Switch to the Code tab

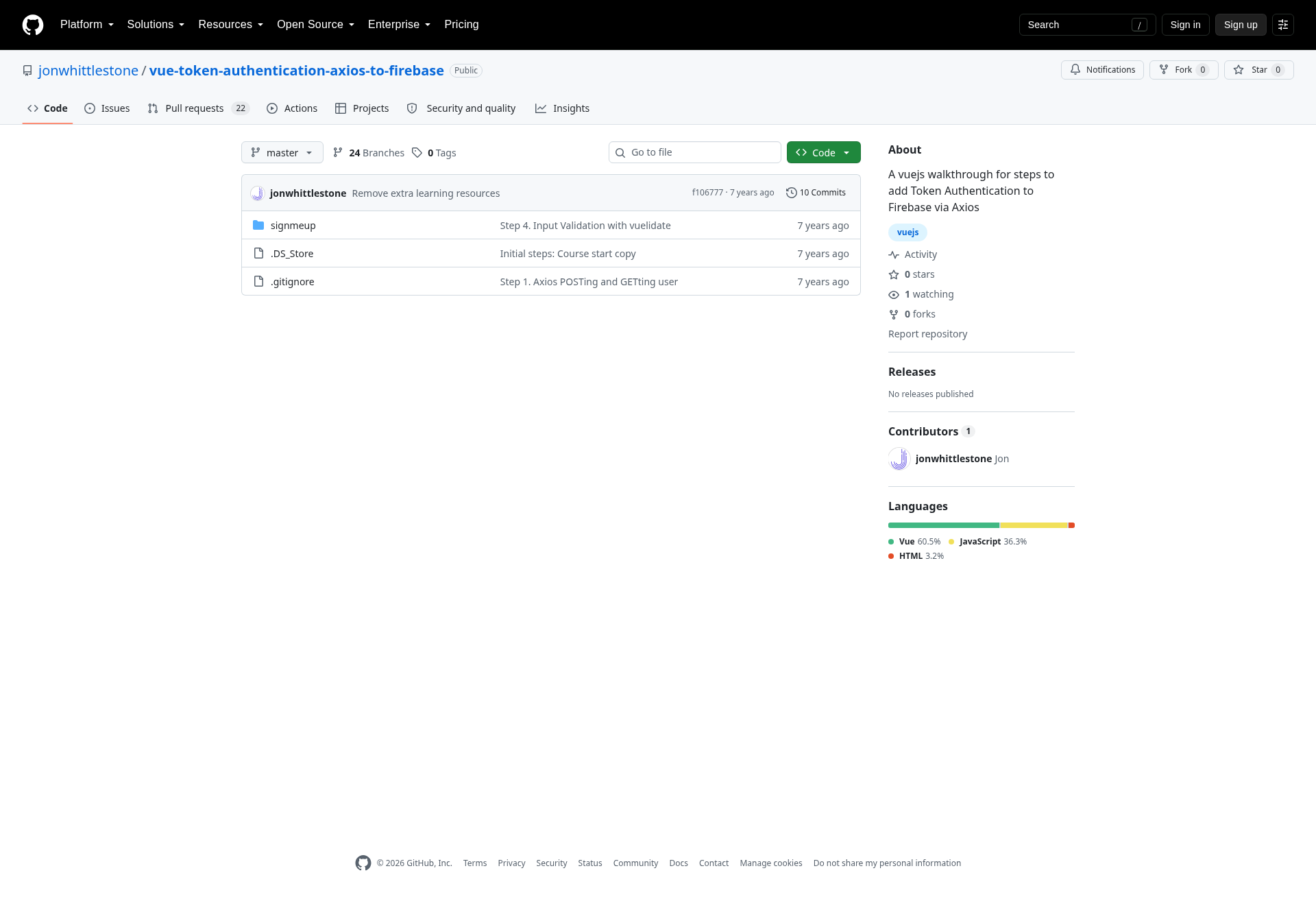pyautogui.click(x=47, y=108)
